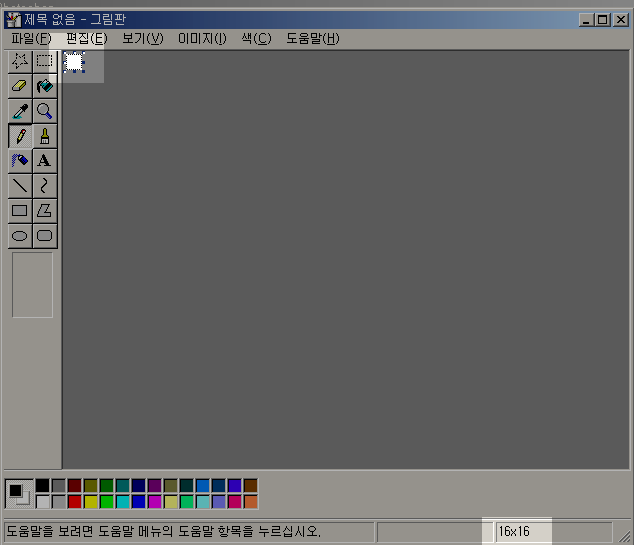Open the 편집(E) menu

click(87, 39)
